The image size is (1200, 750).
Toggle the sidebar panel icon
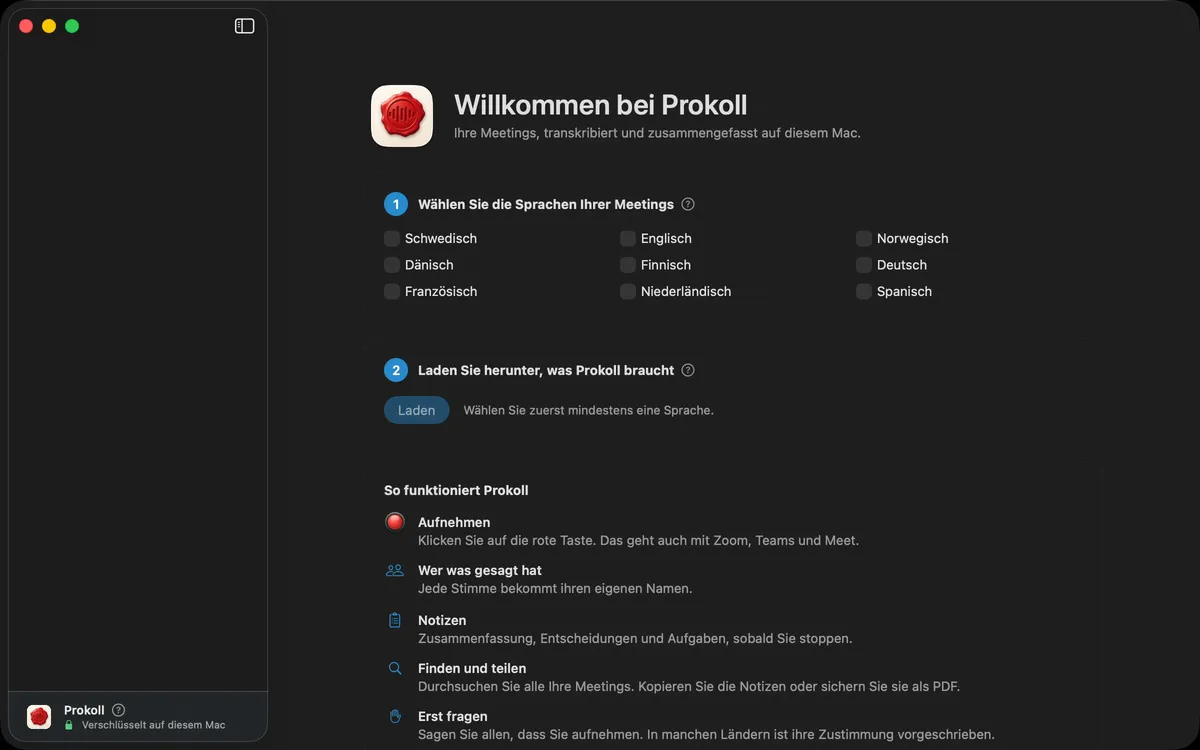(x=244, y=26)
